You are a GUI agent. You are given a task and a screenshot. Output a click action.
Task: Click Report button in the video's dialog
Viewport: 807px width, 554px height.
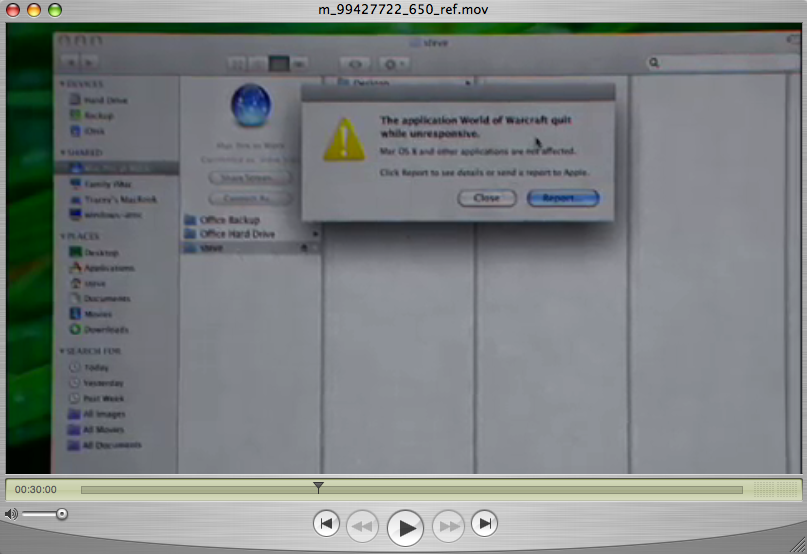[x=563, y=198]
